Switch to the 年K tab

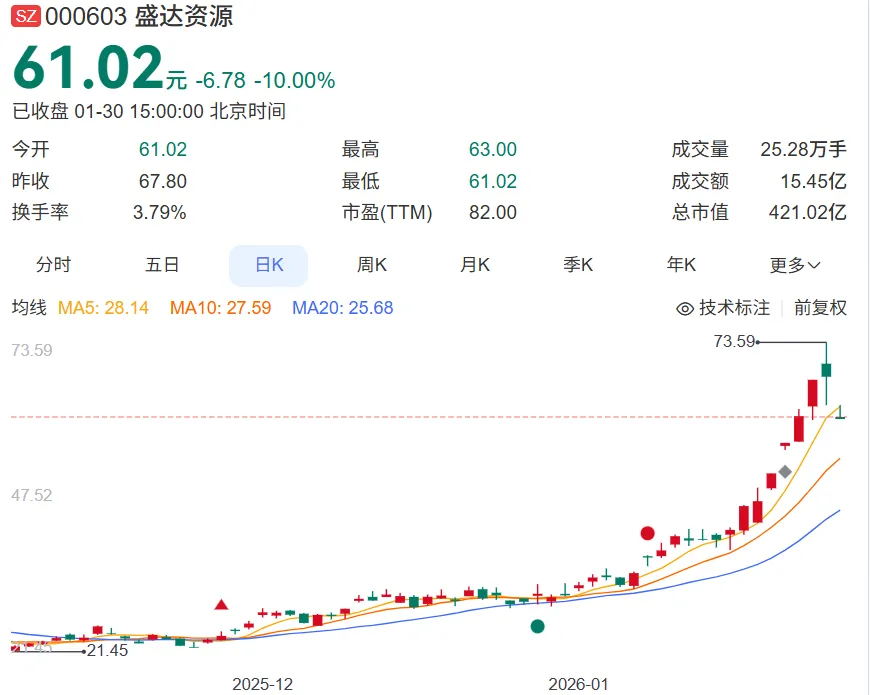coord(681,265)
